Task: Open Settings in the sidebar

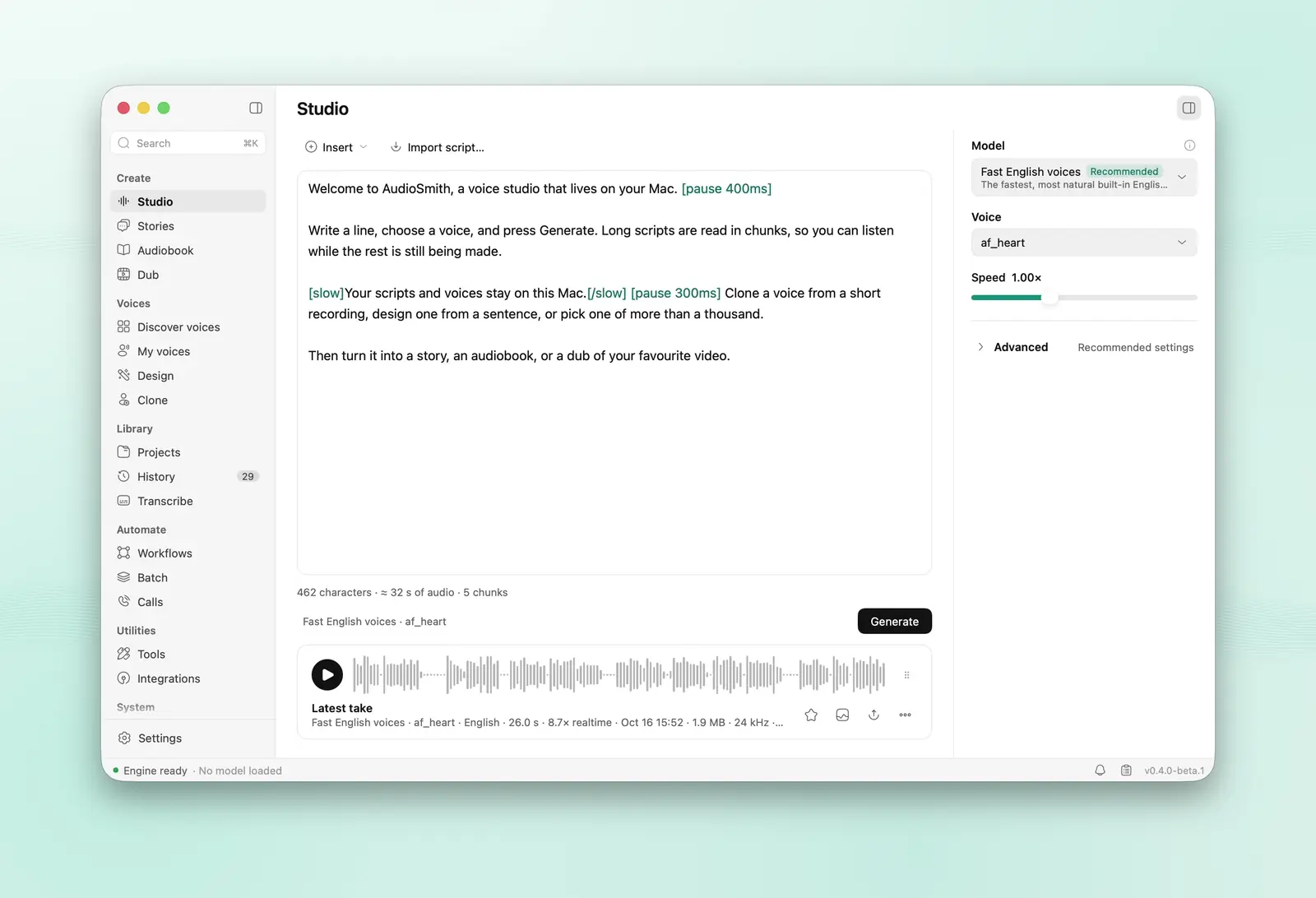Action: [188, 738]
